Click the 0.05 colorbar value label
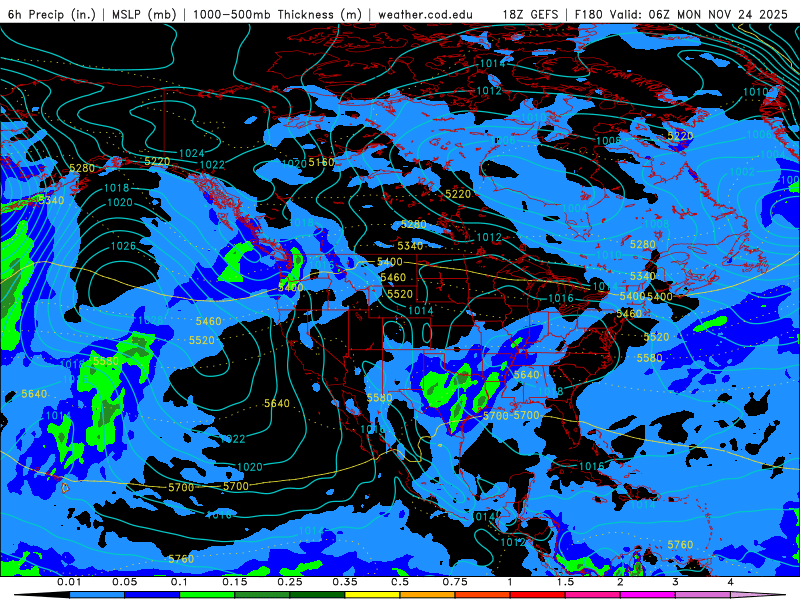Screen dimensions: 800x600 124,582
